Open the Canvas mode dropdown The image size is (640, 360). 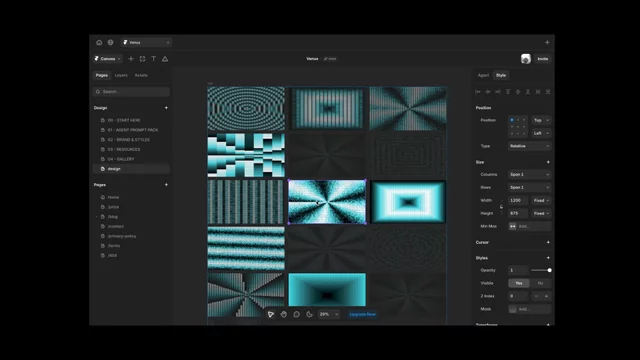(x=108, y=59)
